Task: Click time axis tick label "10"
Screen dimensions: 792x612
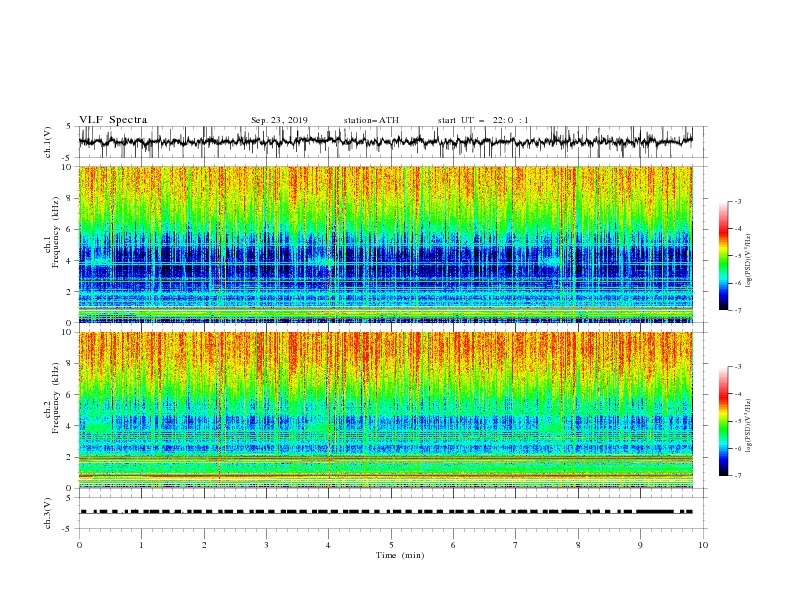Action: pyautogui.click(x=703, y=545)
